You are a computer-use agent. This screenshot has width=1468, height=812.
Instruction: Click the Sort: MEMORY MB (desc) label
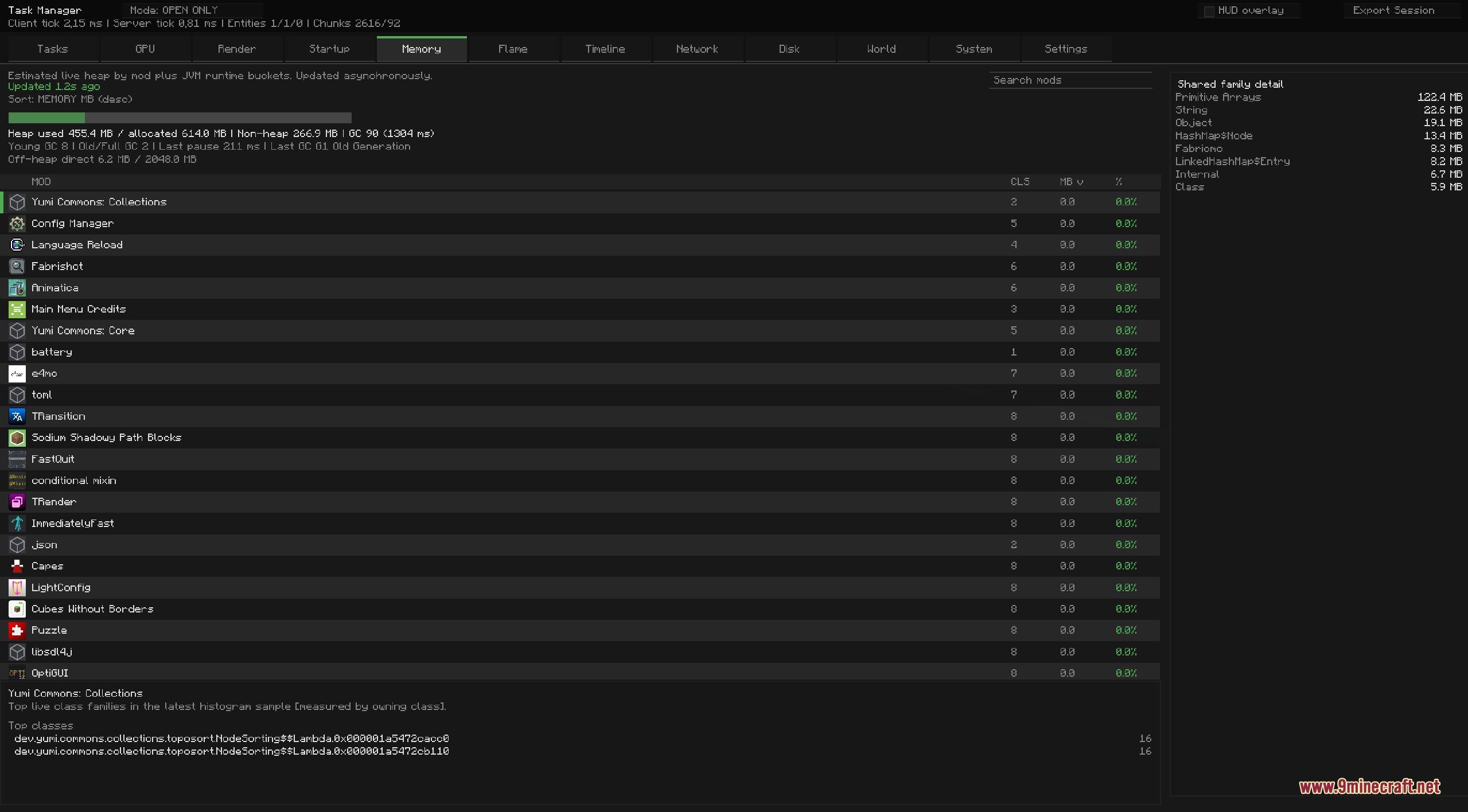[x=70, y=99]
